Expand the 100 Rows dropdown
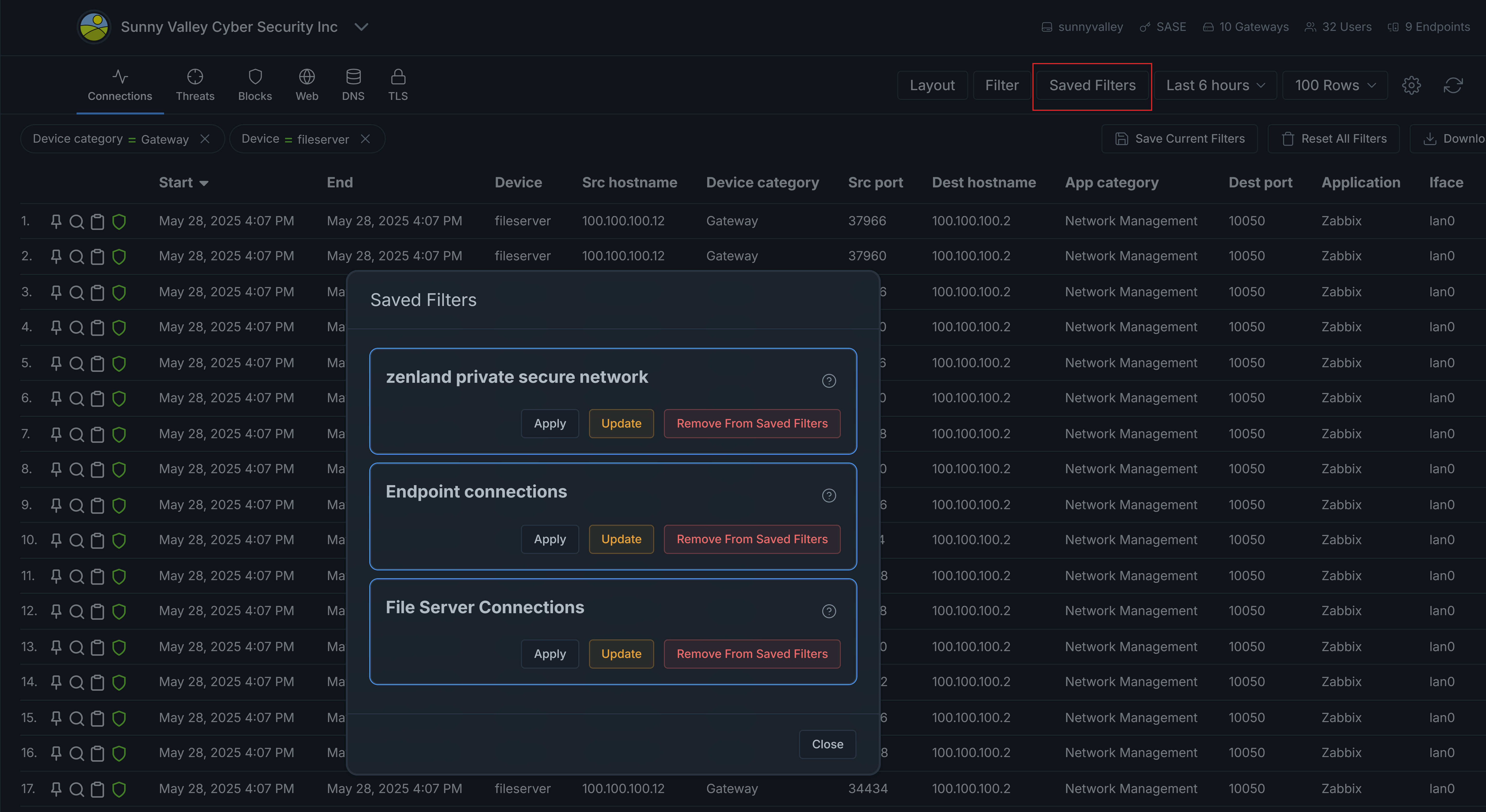 click(1335, 85)
